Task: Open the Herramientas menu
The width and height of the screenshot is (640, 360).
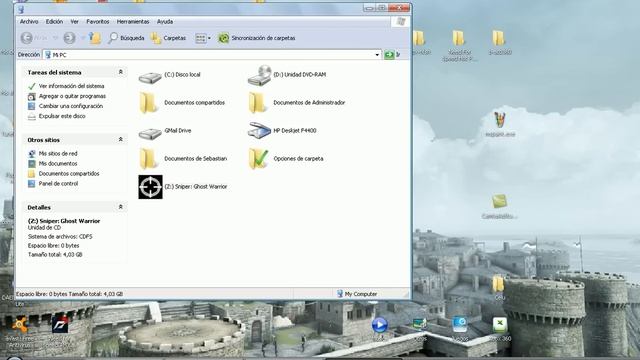Action: click(x=133, y=22)
